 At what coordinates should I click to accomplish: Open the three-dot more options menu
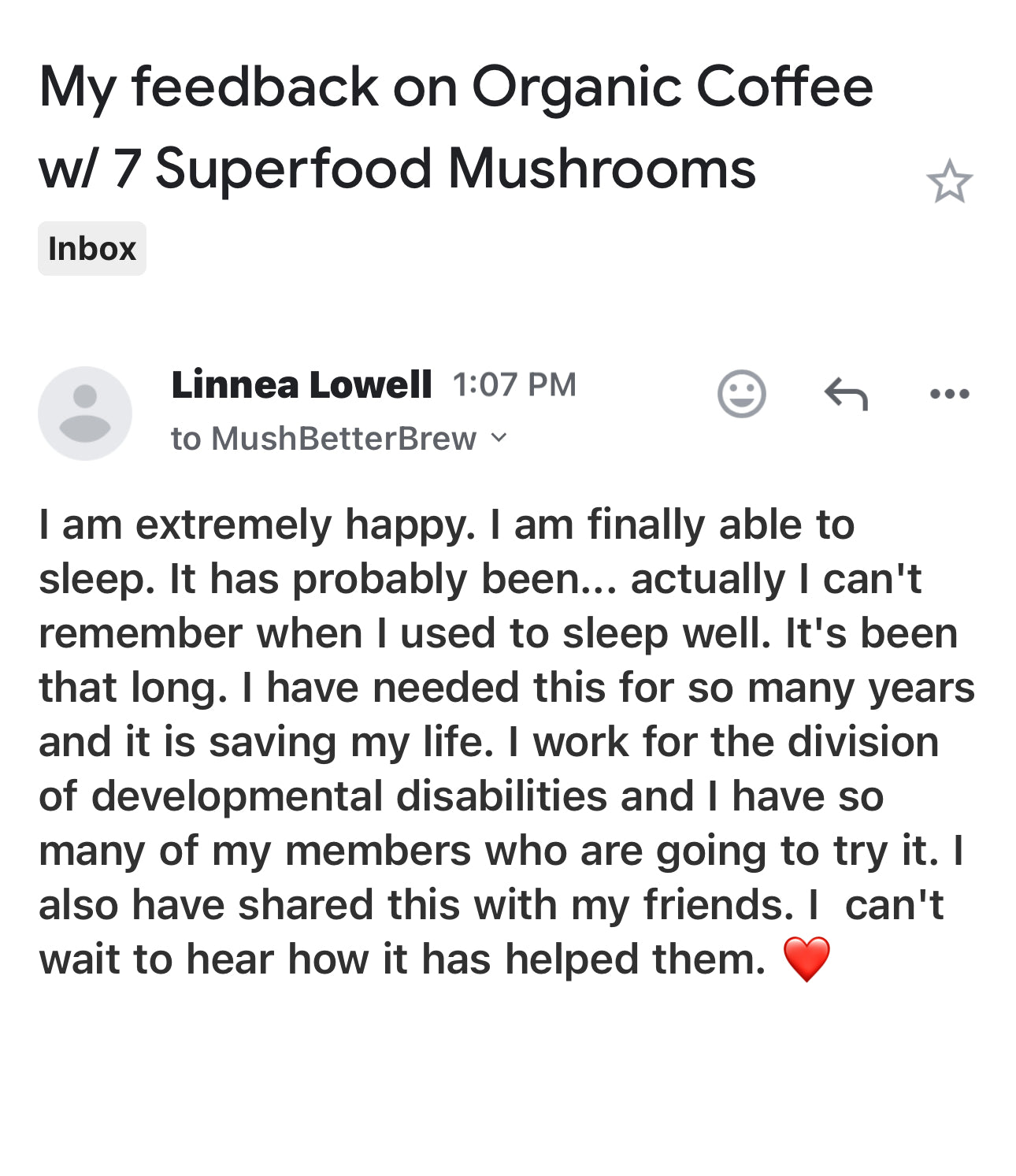click(949, 394)
